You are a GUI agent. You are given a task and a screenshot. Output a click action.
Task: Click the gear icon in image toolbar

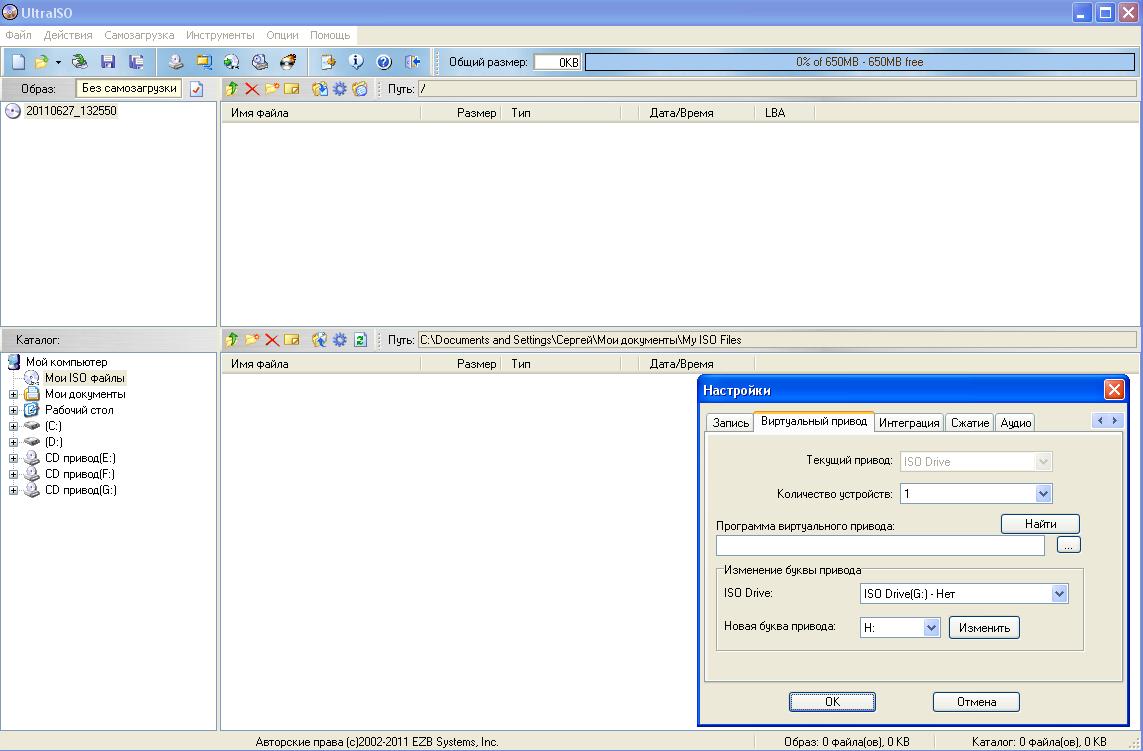click(x=340, y=89)
